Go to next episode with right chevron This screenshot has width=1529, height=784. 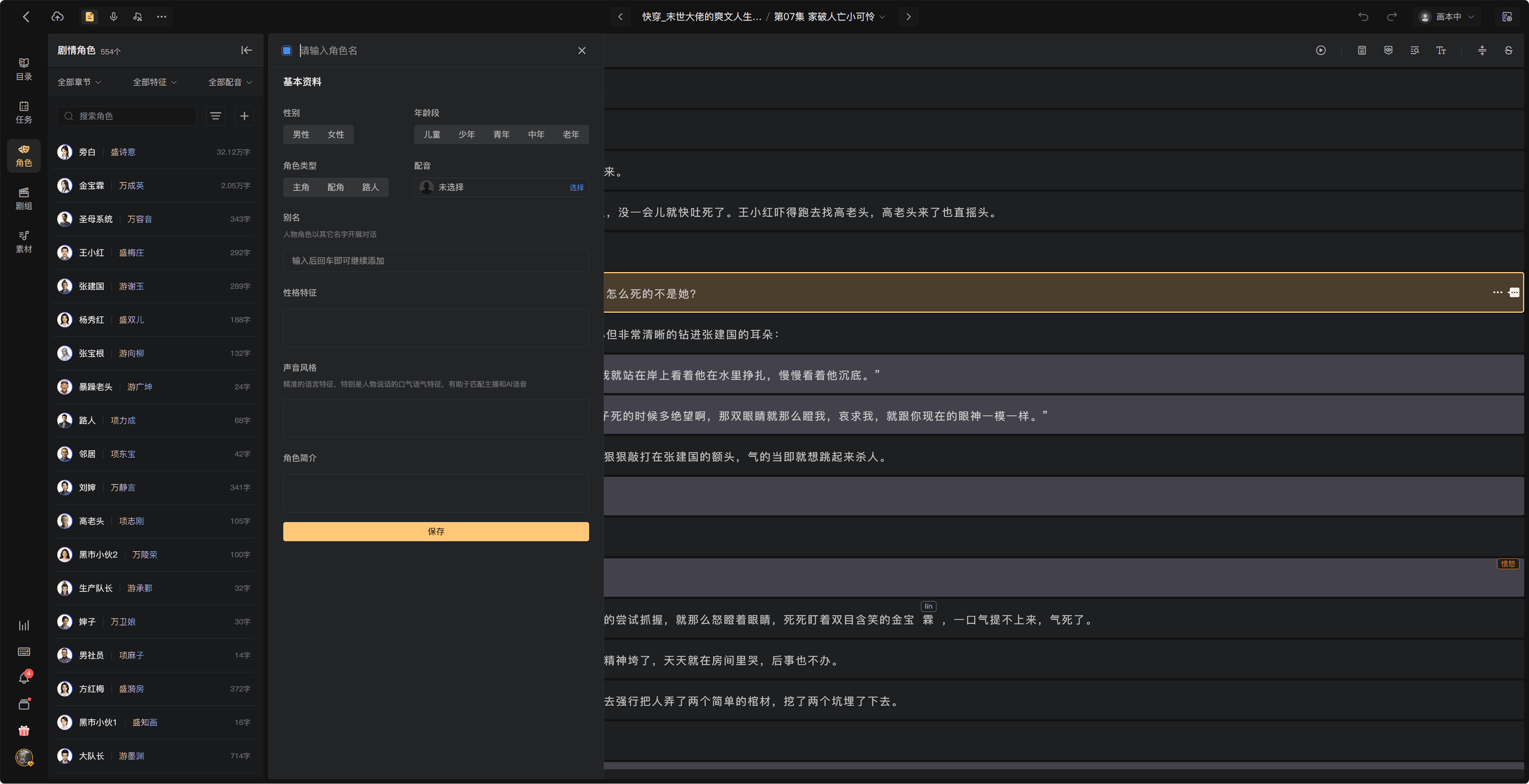coord(908,17)
